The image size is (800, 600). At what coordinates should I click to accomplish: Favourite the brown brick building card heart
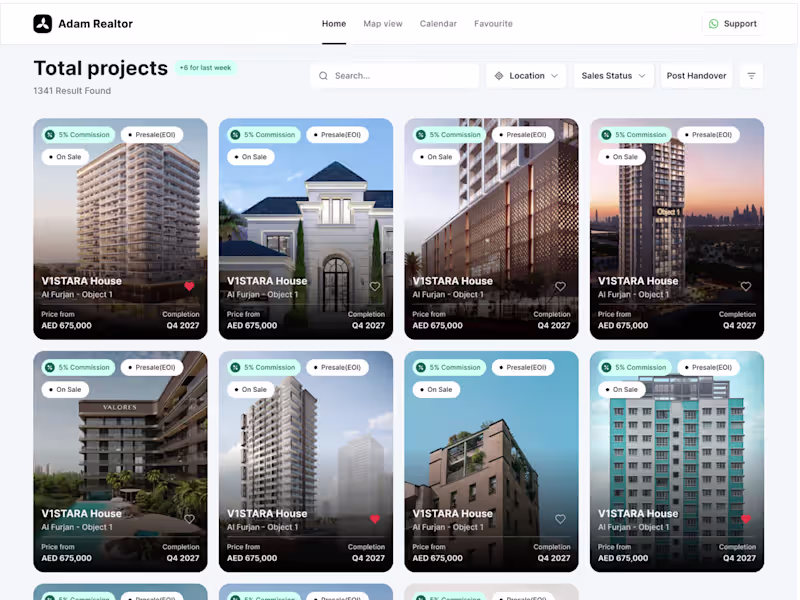[x=560, y=519]
